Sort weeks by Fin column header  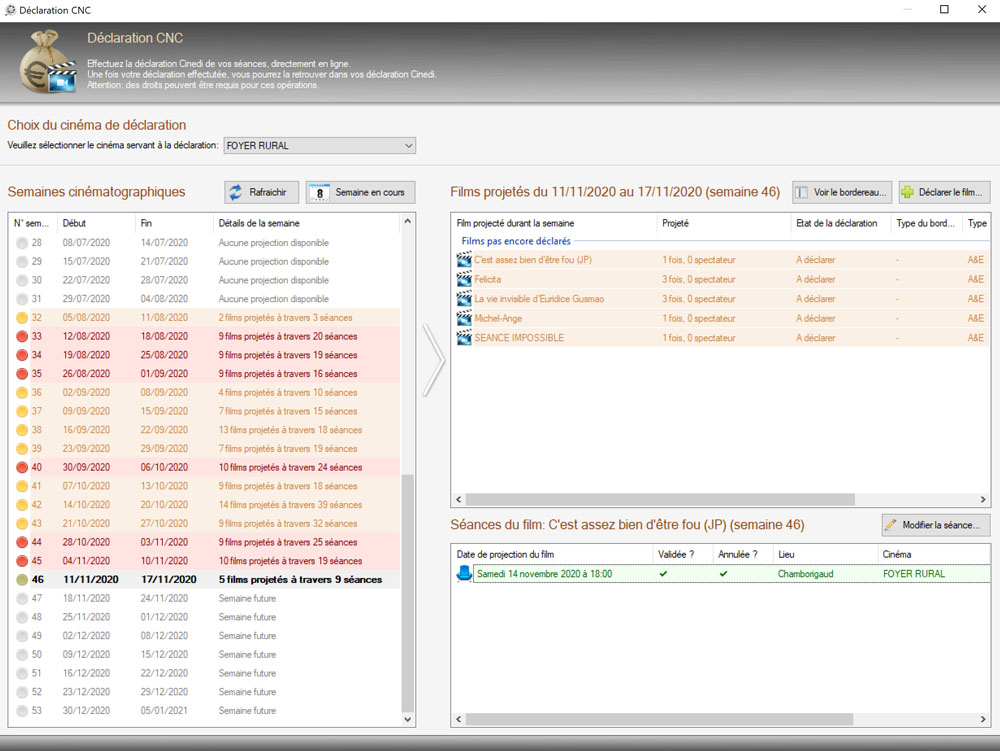click(173, 223)
